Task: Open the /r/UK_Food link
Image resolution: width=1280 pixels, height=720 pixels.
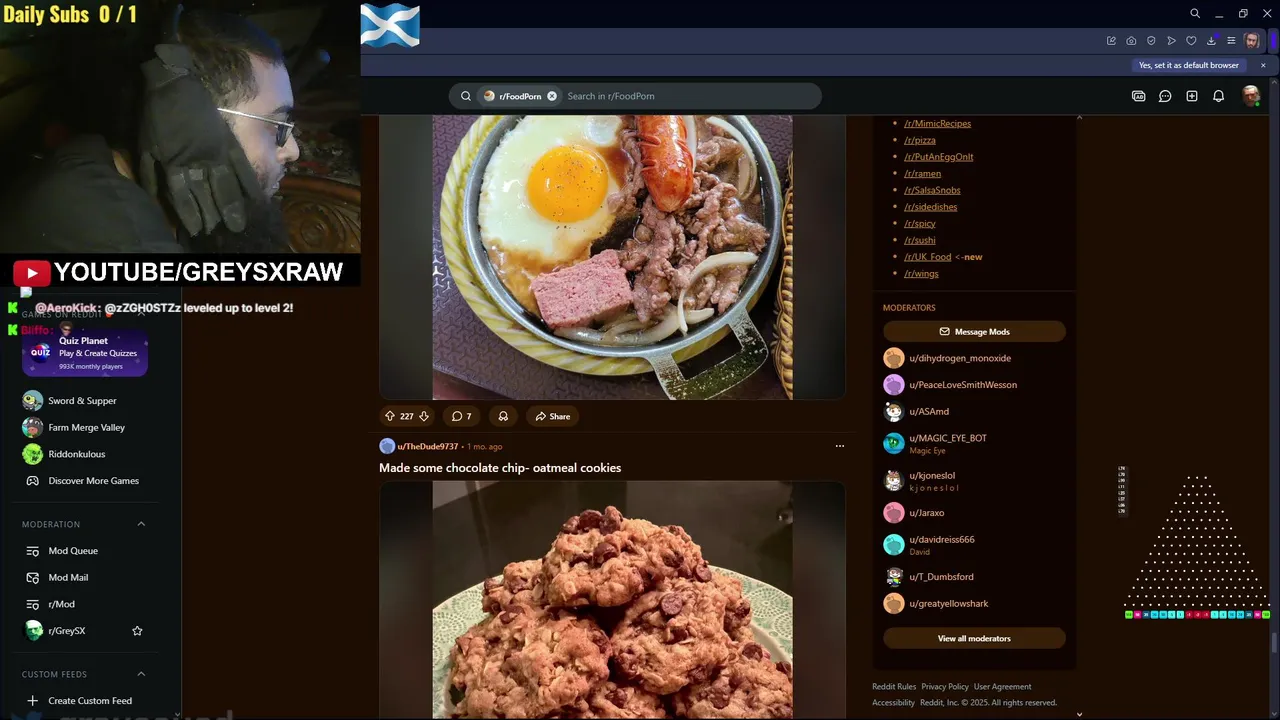Action: [x=927, y=257]
